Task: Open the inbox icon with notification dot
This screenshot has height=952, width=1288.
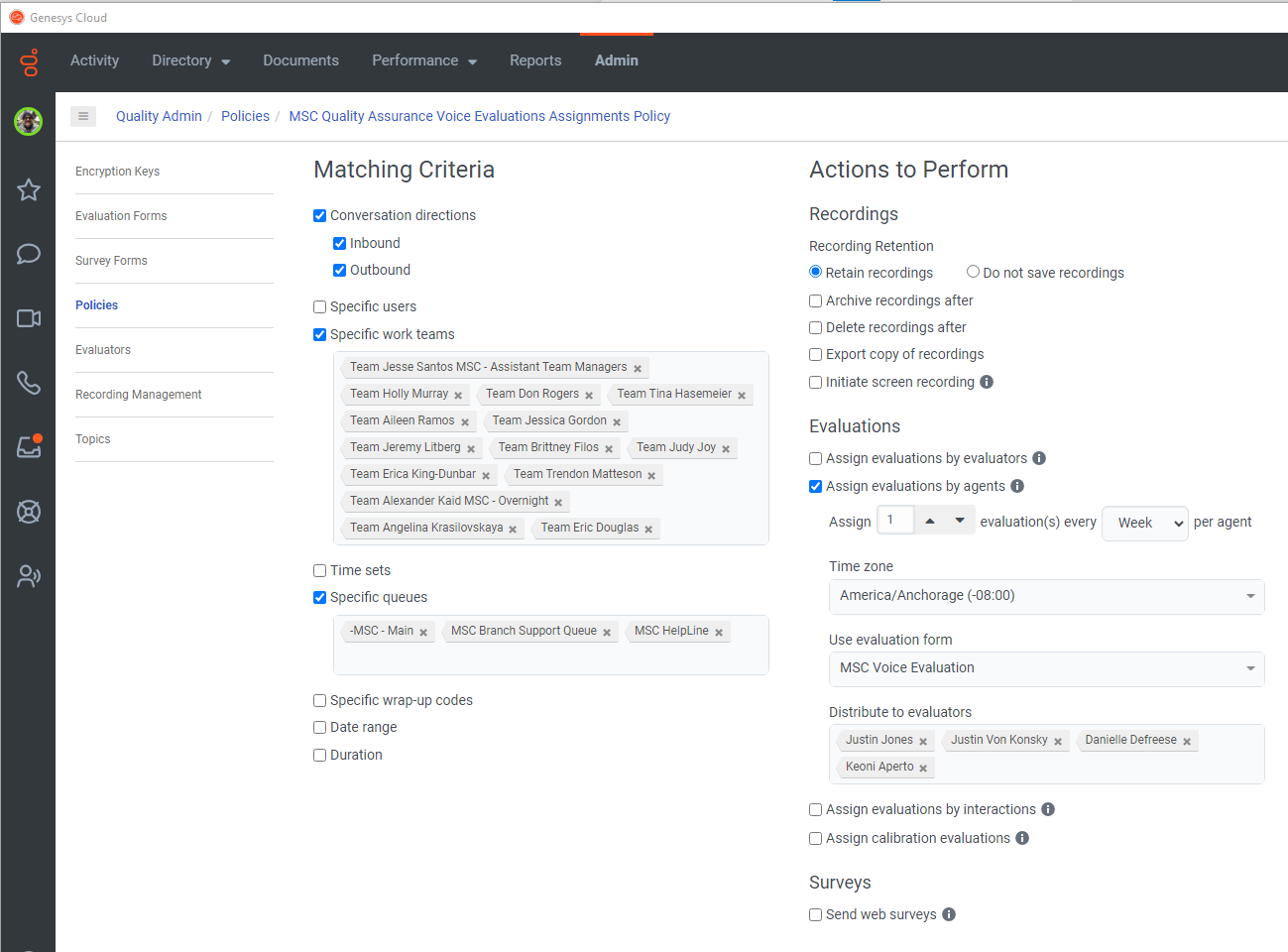Action: [x=29, y=447]
